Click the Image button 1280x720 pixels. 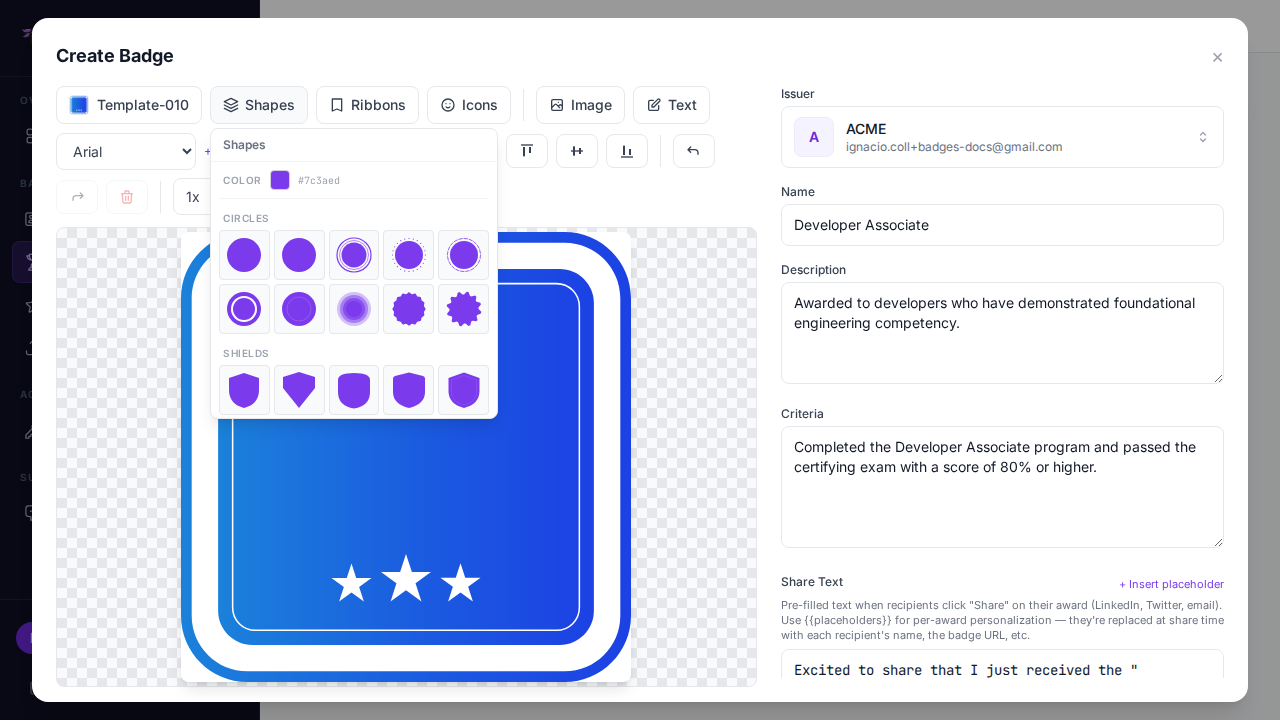tap(580, 105)
